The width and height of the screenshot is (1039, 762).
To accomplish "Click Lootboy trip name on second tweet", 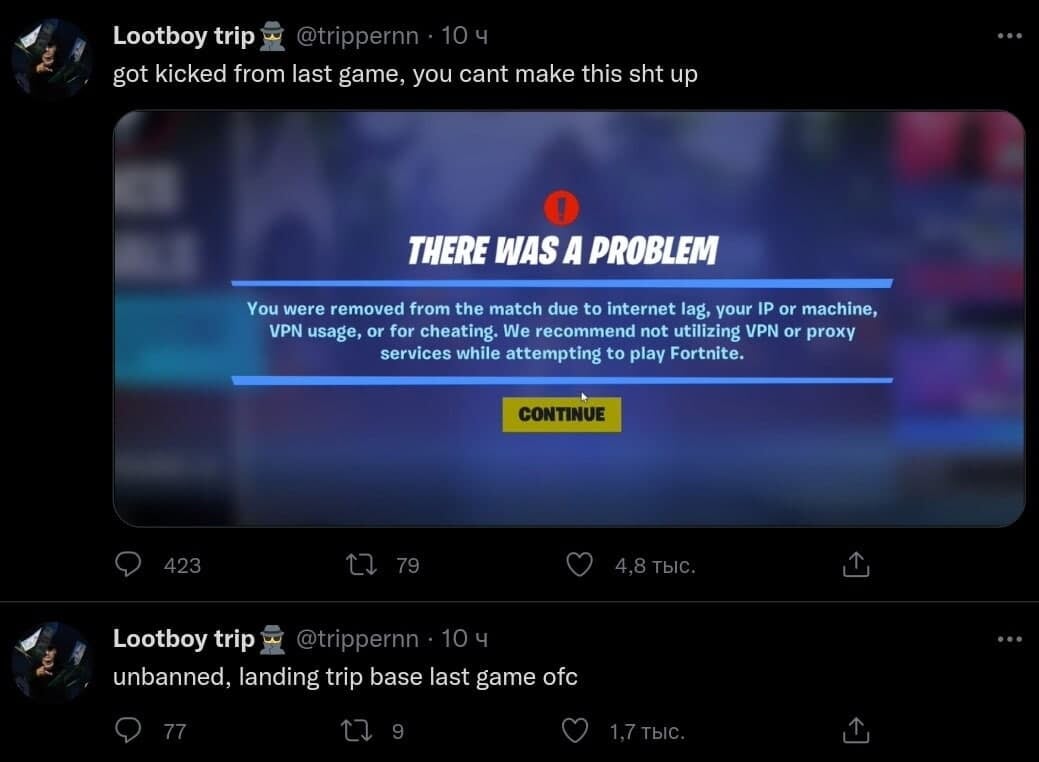I will [x=184, y=639].
